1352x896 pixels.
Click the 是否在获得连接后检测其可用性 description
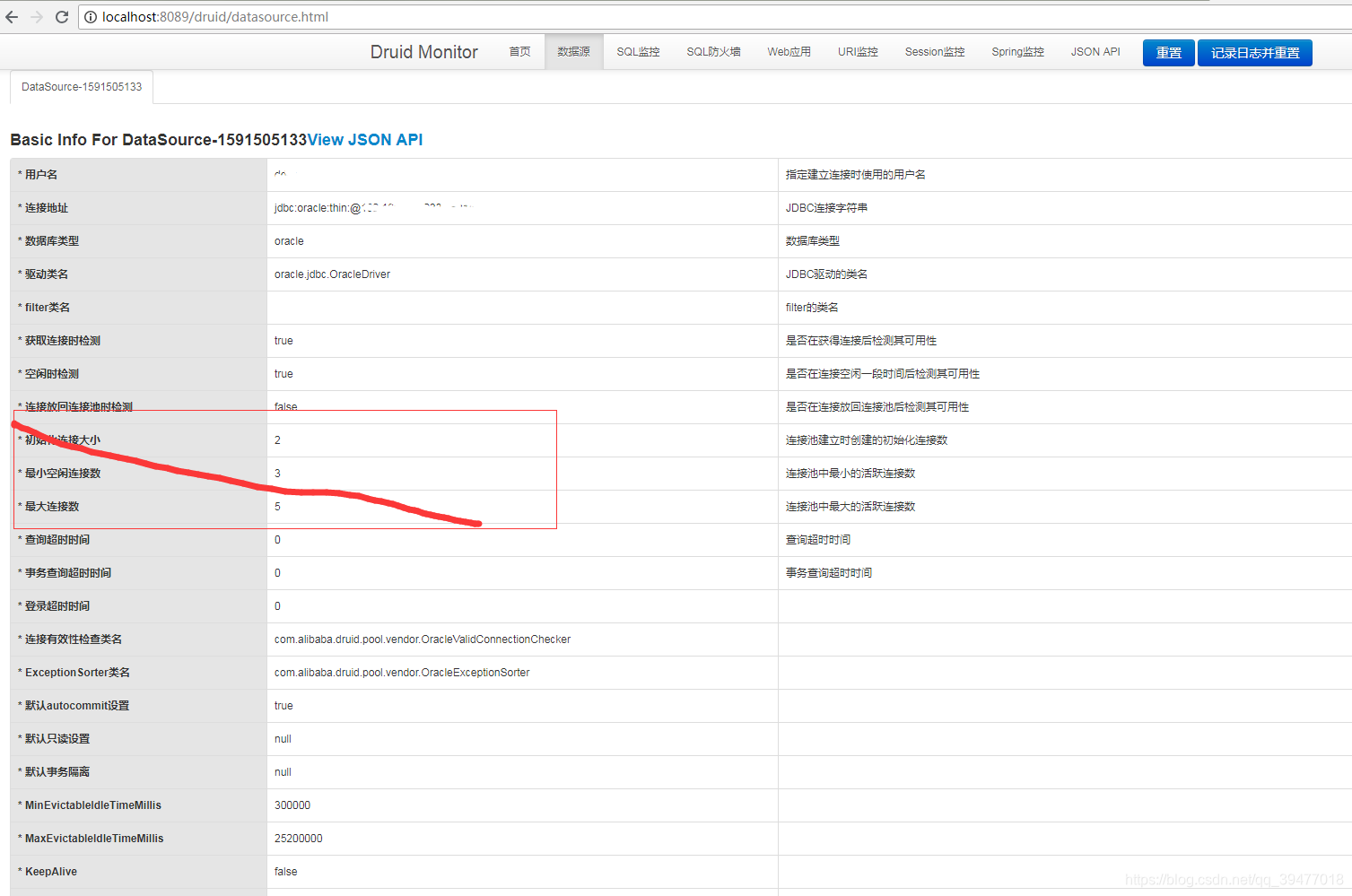point(861,341)
